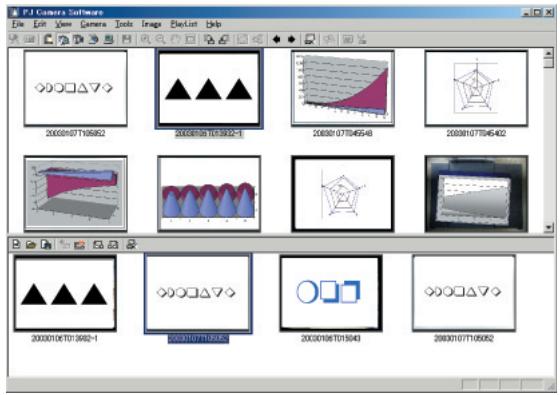Click the floppy disk save icon in main toolbar
560x395 pixels.
(126, 39)
